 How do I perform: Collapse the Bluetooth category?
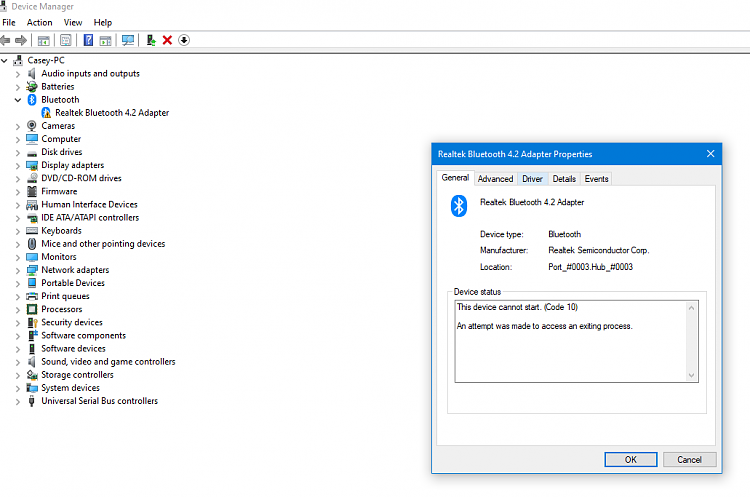(x=18, y=100)
